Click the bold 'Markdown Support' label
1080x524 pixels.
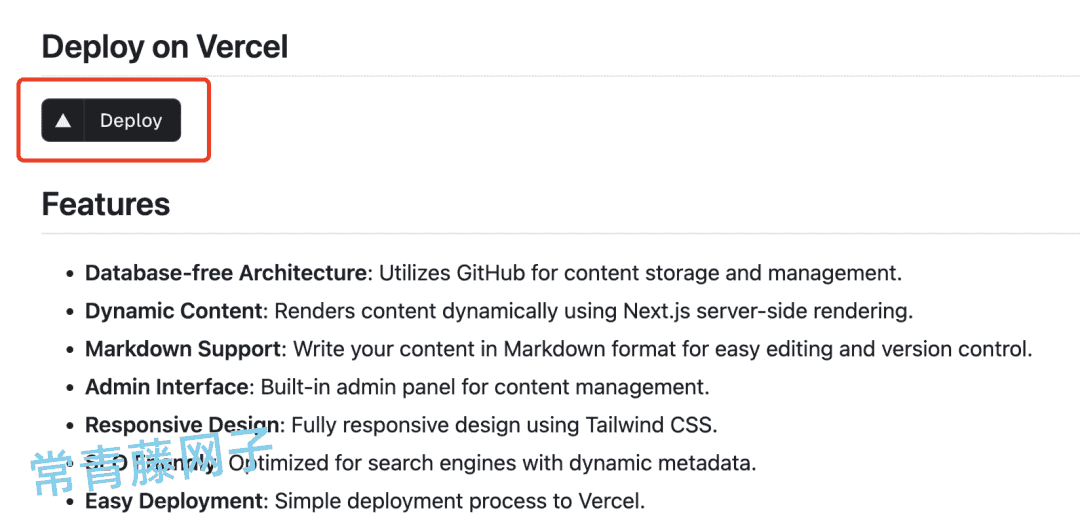click(184, 349)
